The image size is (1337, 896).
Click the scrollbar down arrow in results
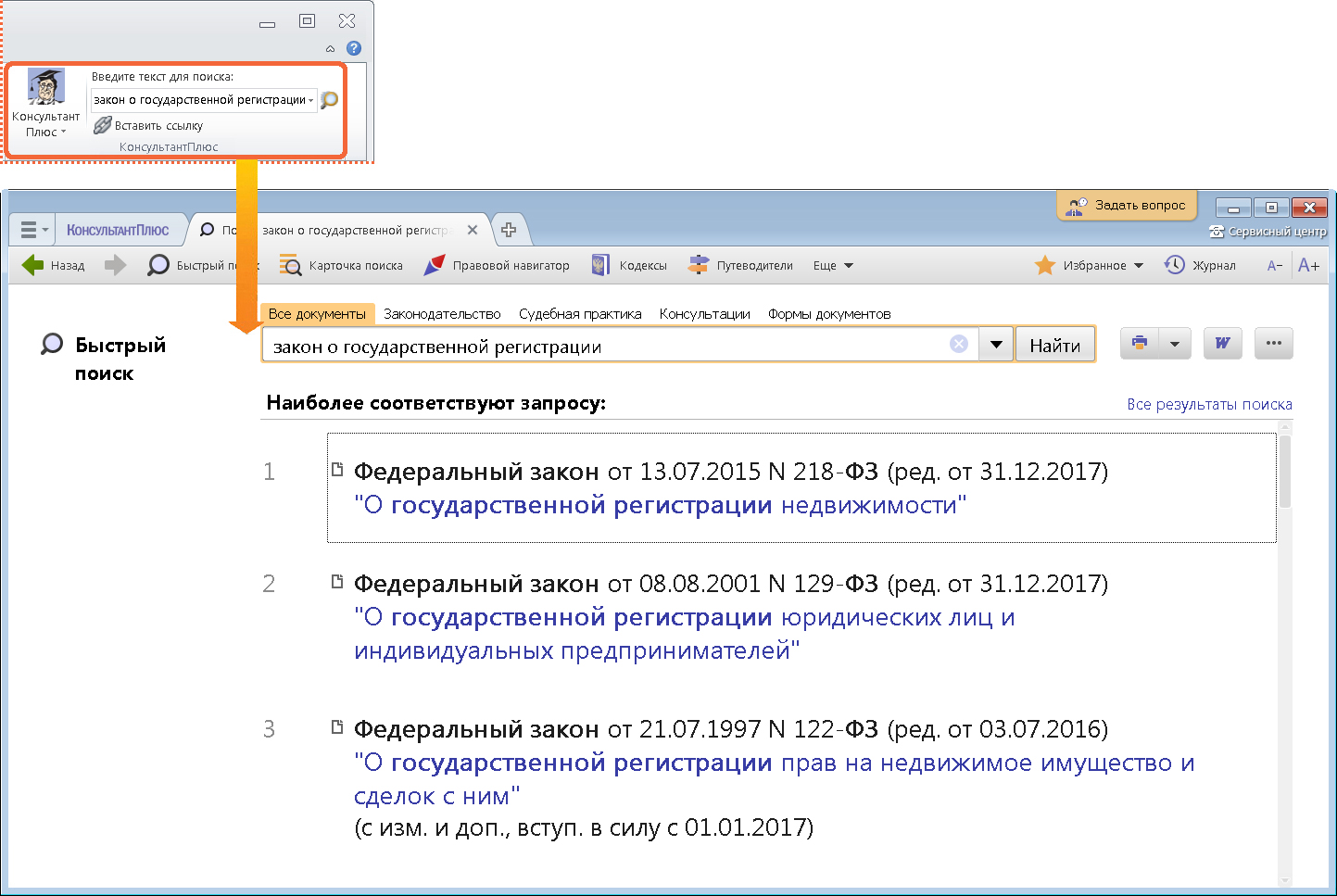(1285, 880)
